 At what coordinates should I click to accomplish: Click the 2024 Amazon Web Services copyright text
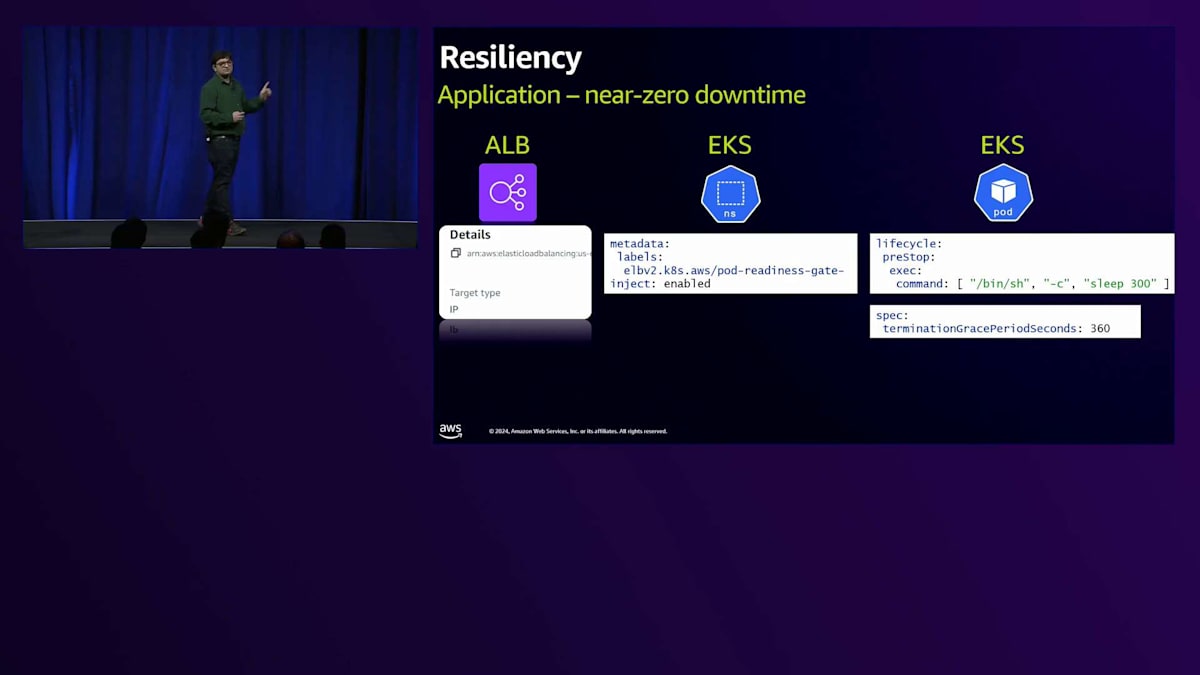coord(578,431)
